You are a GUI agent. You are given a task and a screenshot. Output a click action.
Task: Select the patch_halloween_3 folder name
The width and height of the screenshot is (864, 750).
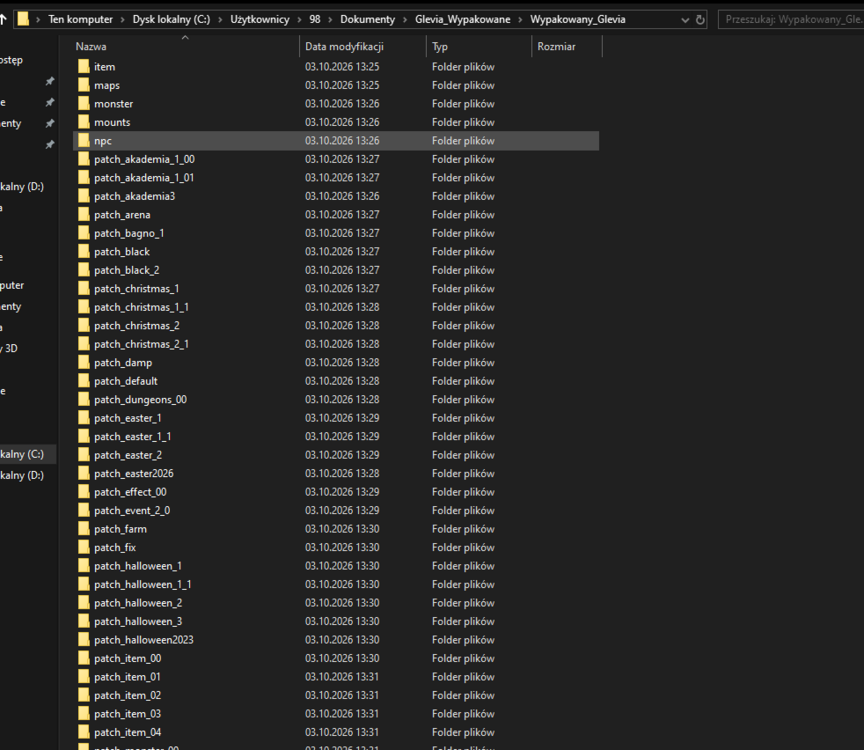138,622
